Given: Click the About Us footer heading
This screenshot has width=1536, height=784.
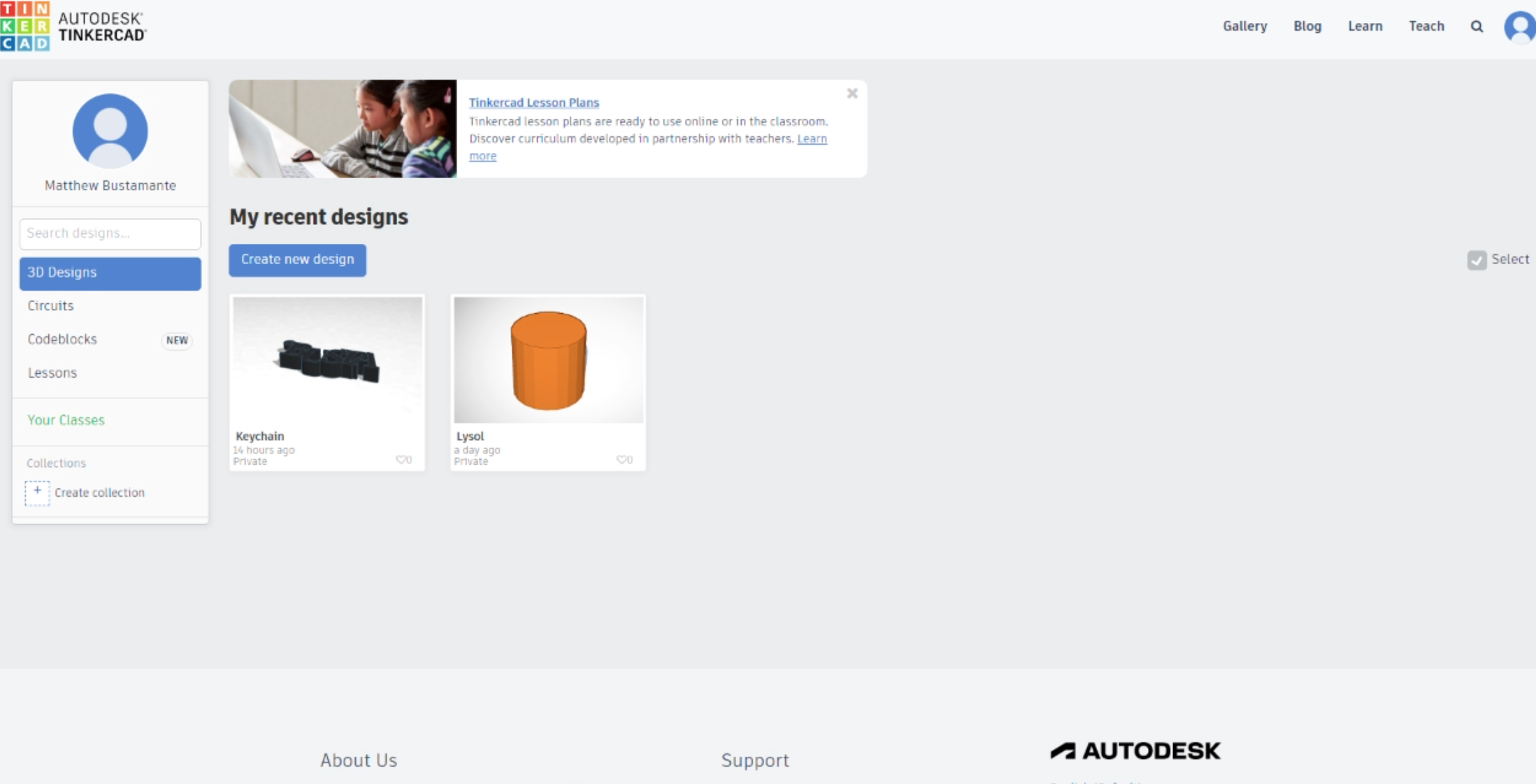Looking at the screenshot, I should pyautogui.click(x=359, y=760).
